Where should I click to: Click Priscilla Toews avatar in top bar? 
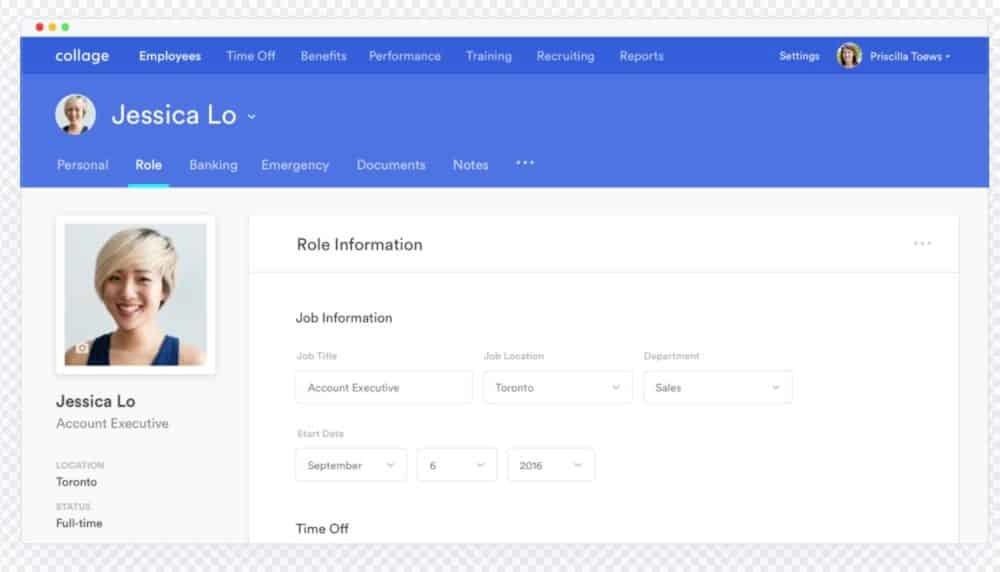[x=849, y=56]
